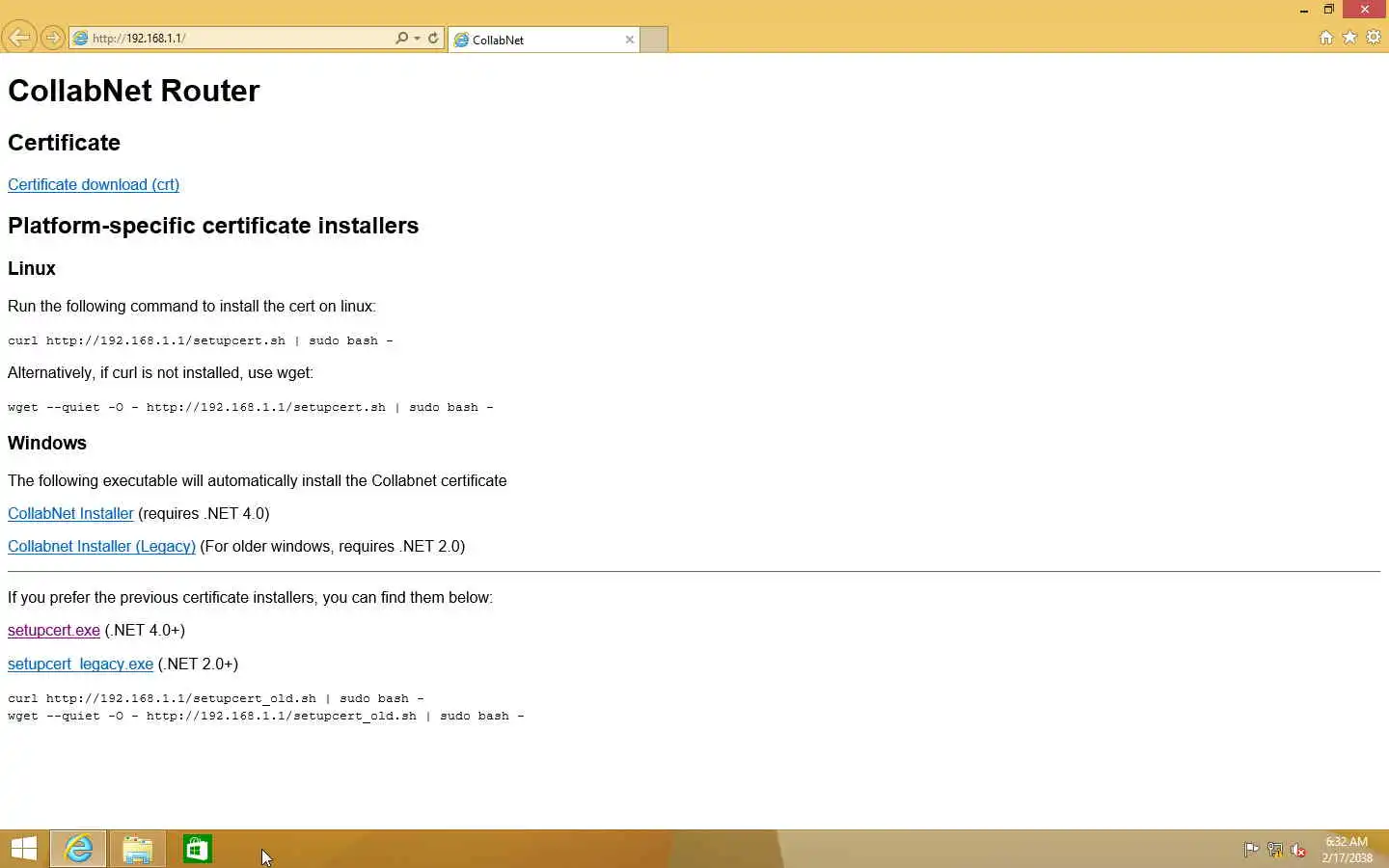The height and width of the screenshot is (868, 1389).
Task: Close the CollabNet tab with its X
Action: (630, 40)
